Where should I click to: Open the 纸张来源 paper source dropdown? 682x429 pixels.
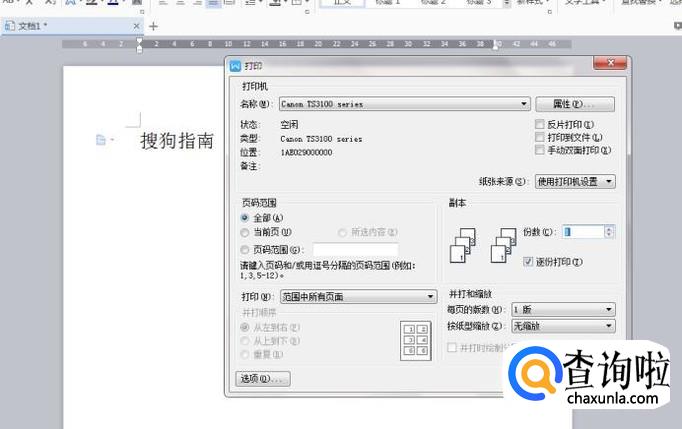coord(575,181)
